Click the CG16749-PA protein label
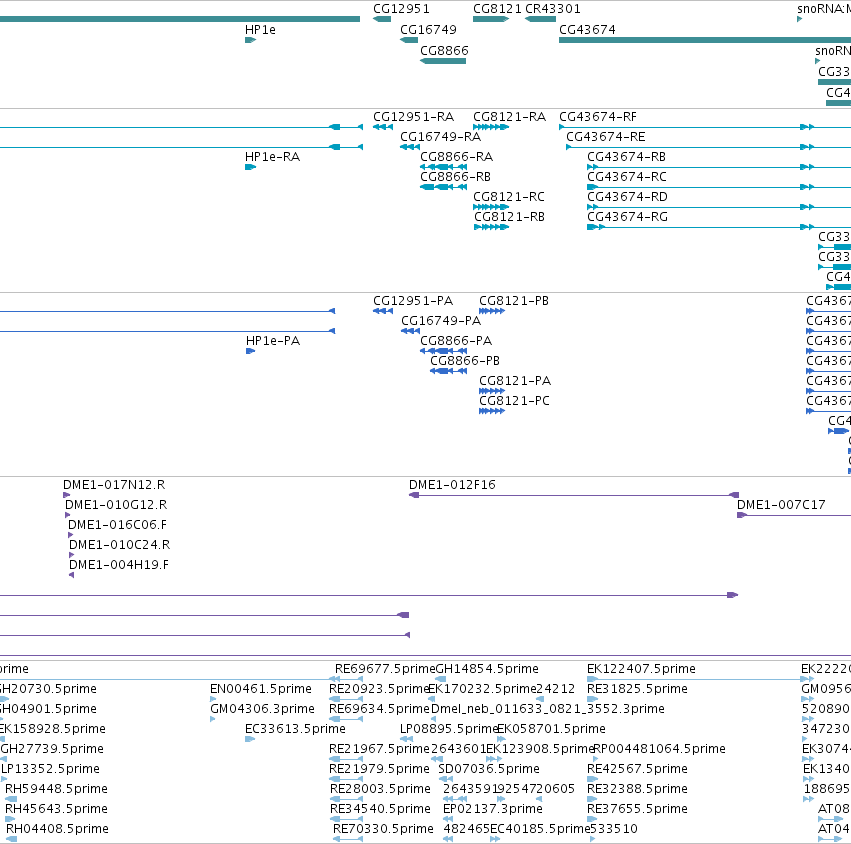851x844 pixels. [441, 321]
